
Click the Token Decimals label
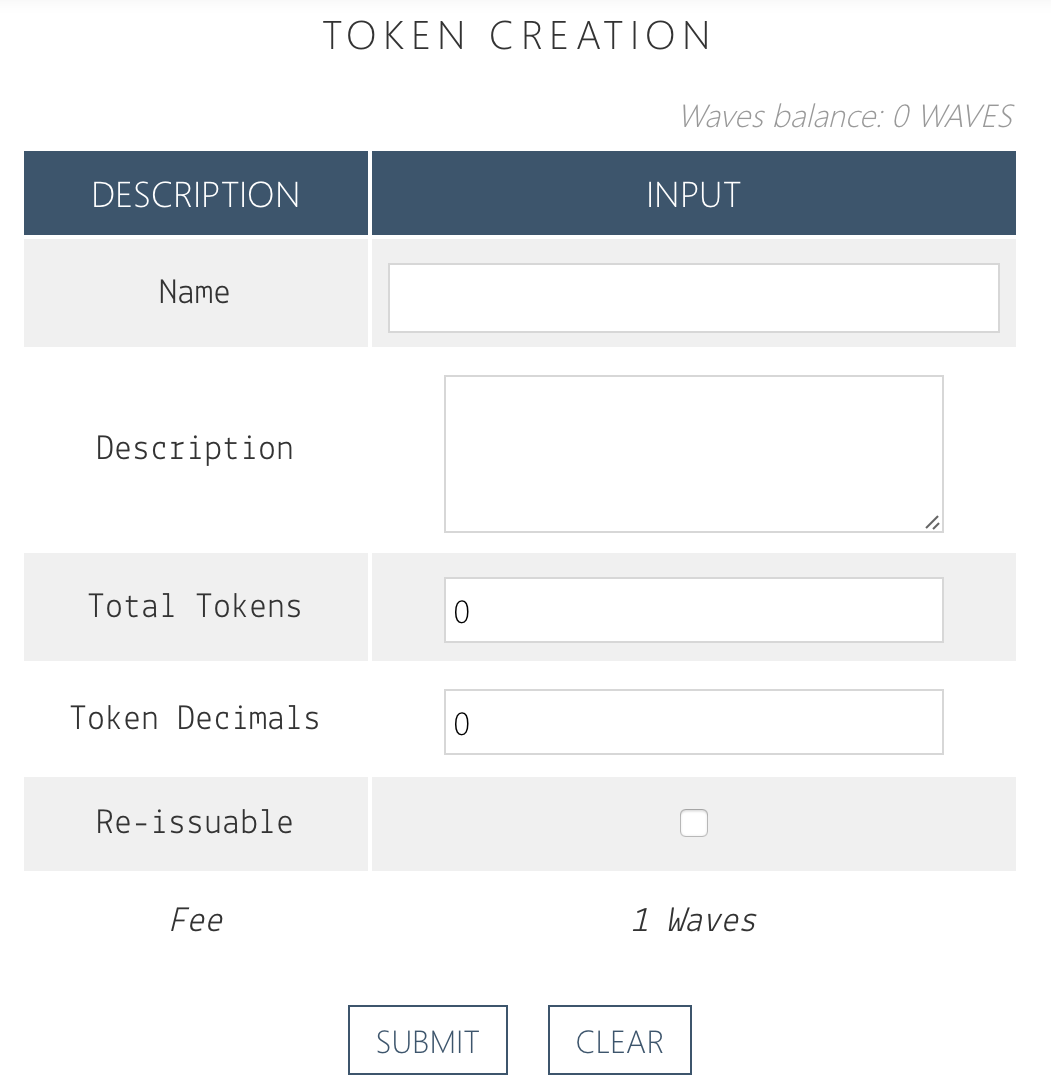195,718
